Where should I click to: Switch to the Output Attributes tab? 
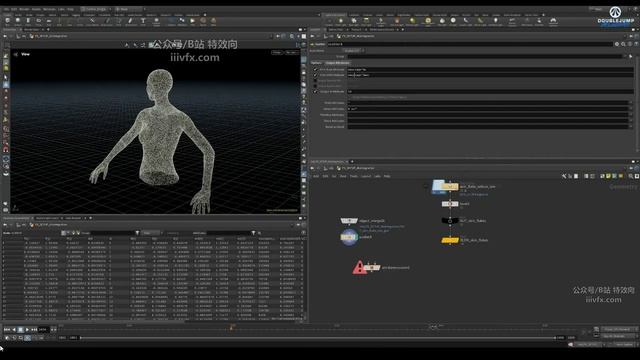click(338, 63)
